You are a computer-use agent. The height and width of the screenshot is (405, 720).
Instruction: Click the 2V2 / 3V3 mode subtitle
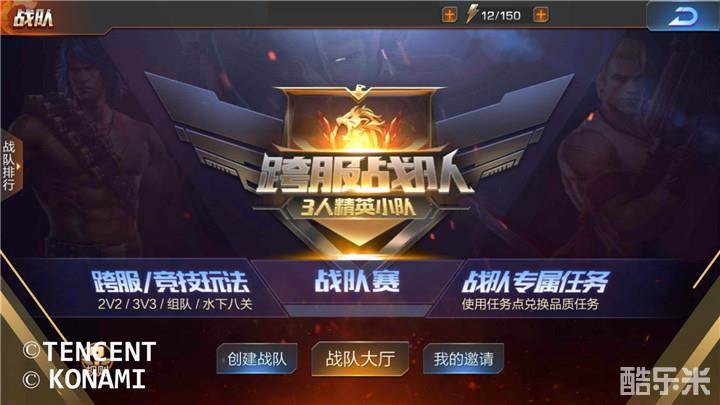pyautogui.click(x=174, y=304)
